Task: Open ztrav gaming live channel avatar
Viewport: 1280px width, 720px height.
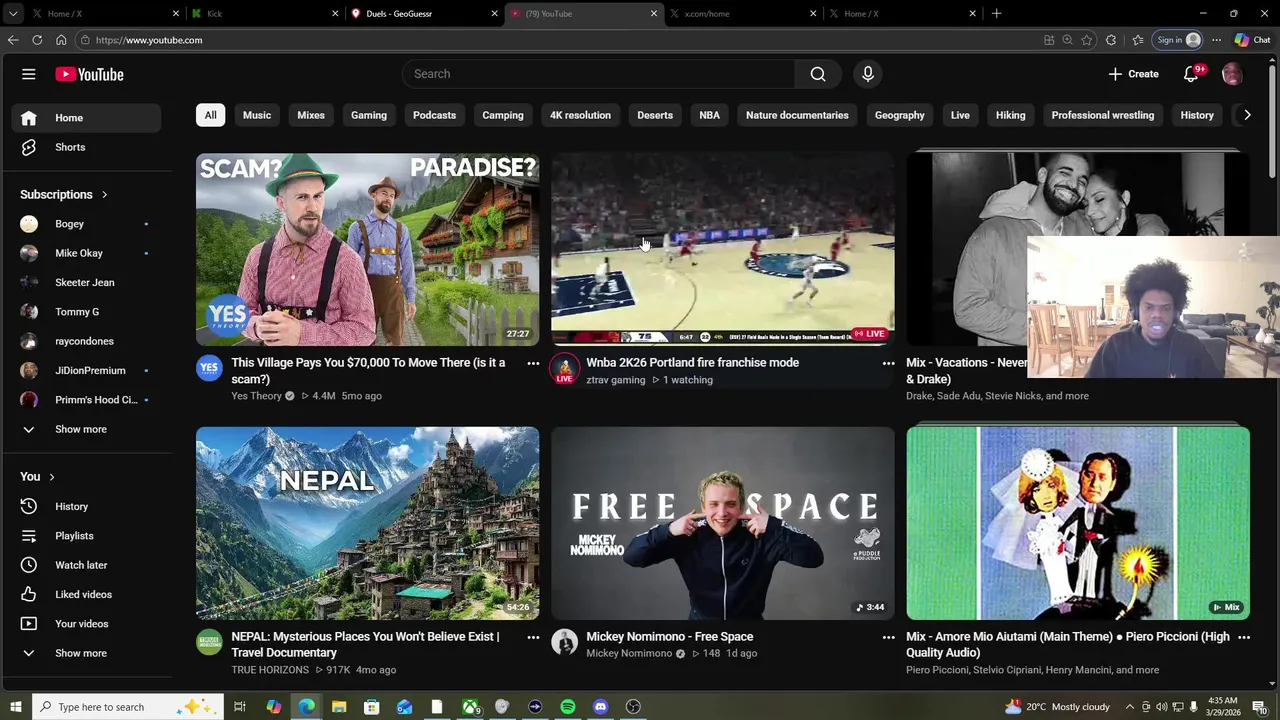Action: coord(564,368)
